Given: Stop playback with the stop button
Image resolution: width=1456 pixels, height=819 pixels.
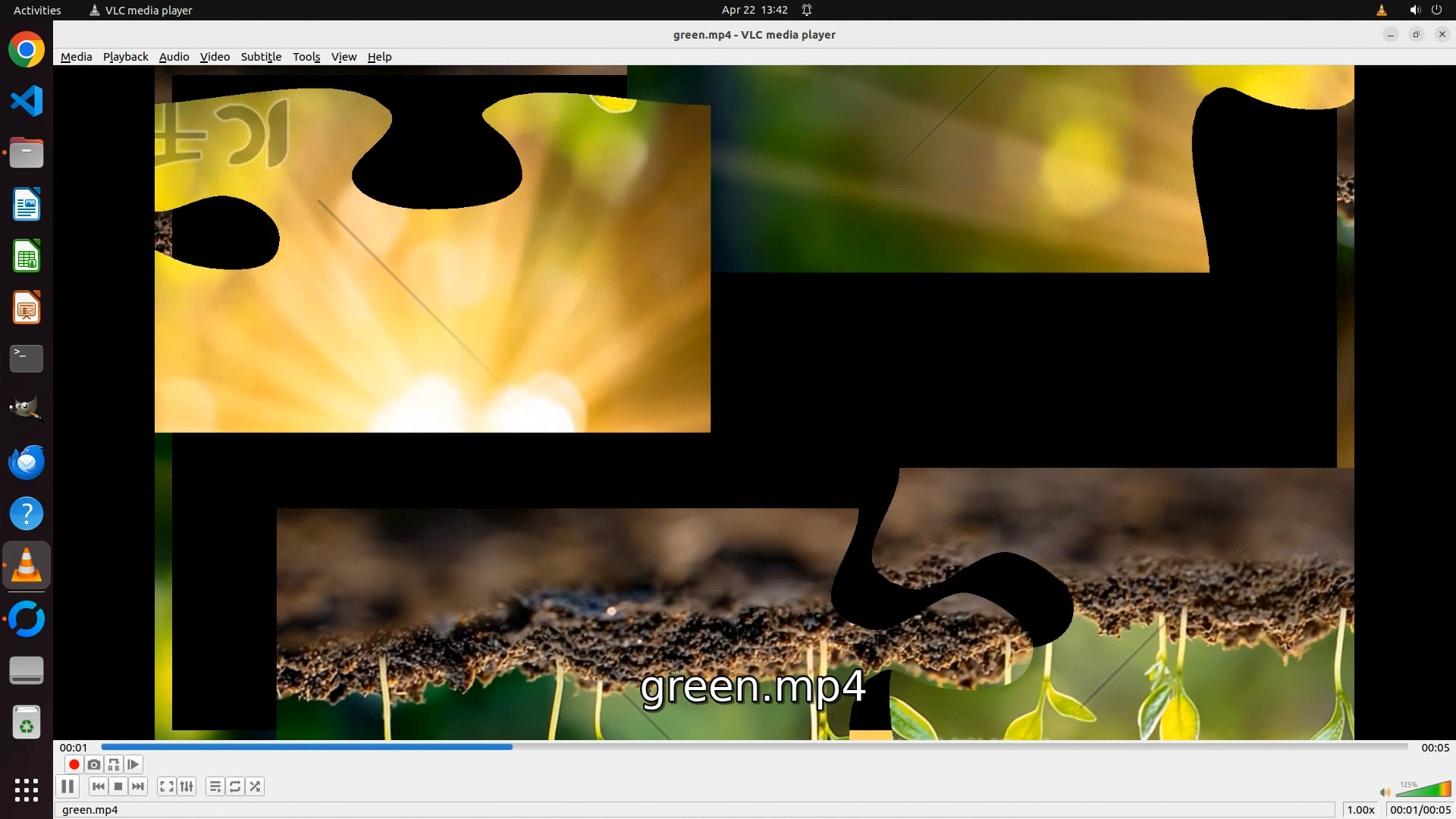Looking at the screenshot, I should coord(118,786).
